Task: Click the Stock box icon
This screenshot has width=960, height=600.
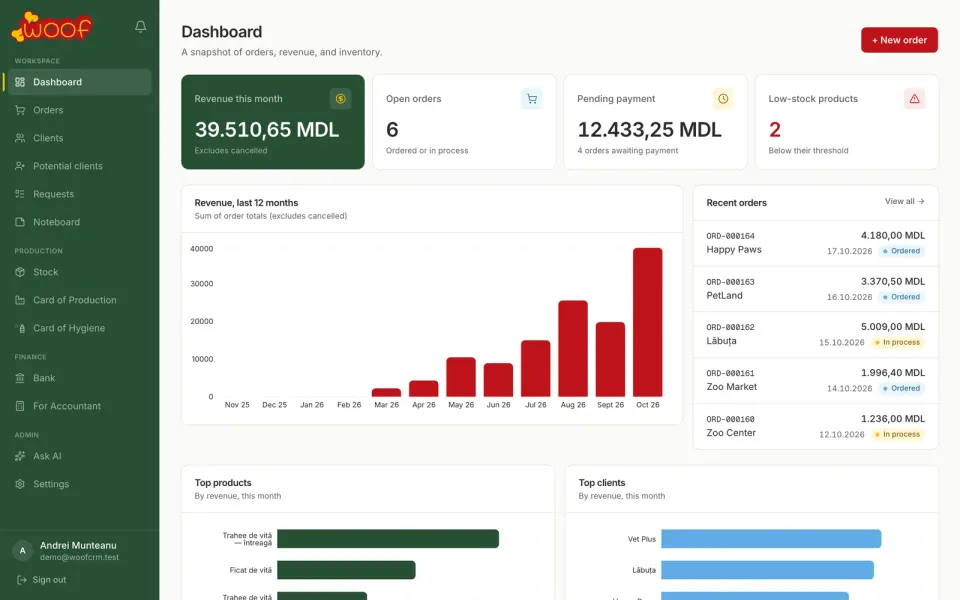Action: pyautogui.click(x=20, y=272)
